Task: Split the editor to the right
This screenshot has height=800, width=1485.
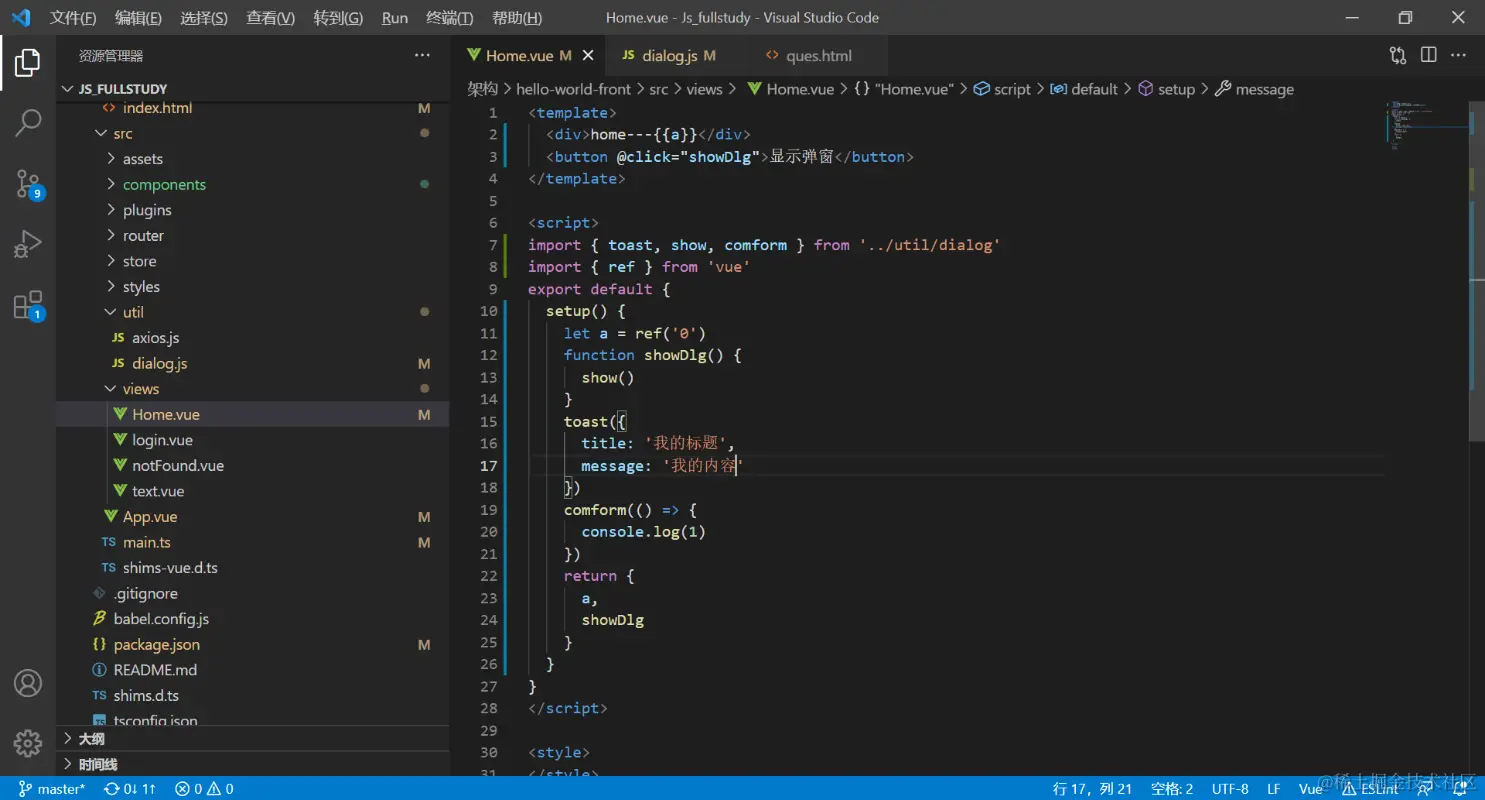Action: pos(1428,55)
